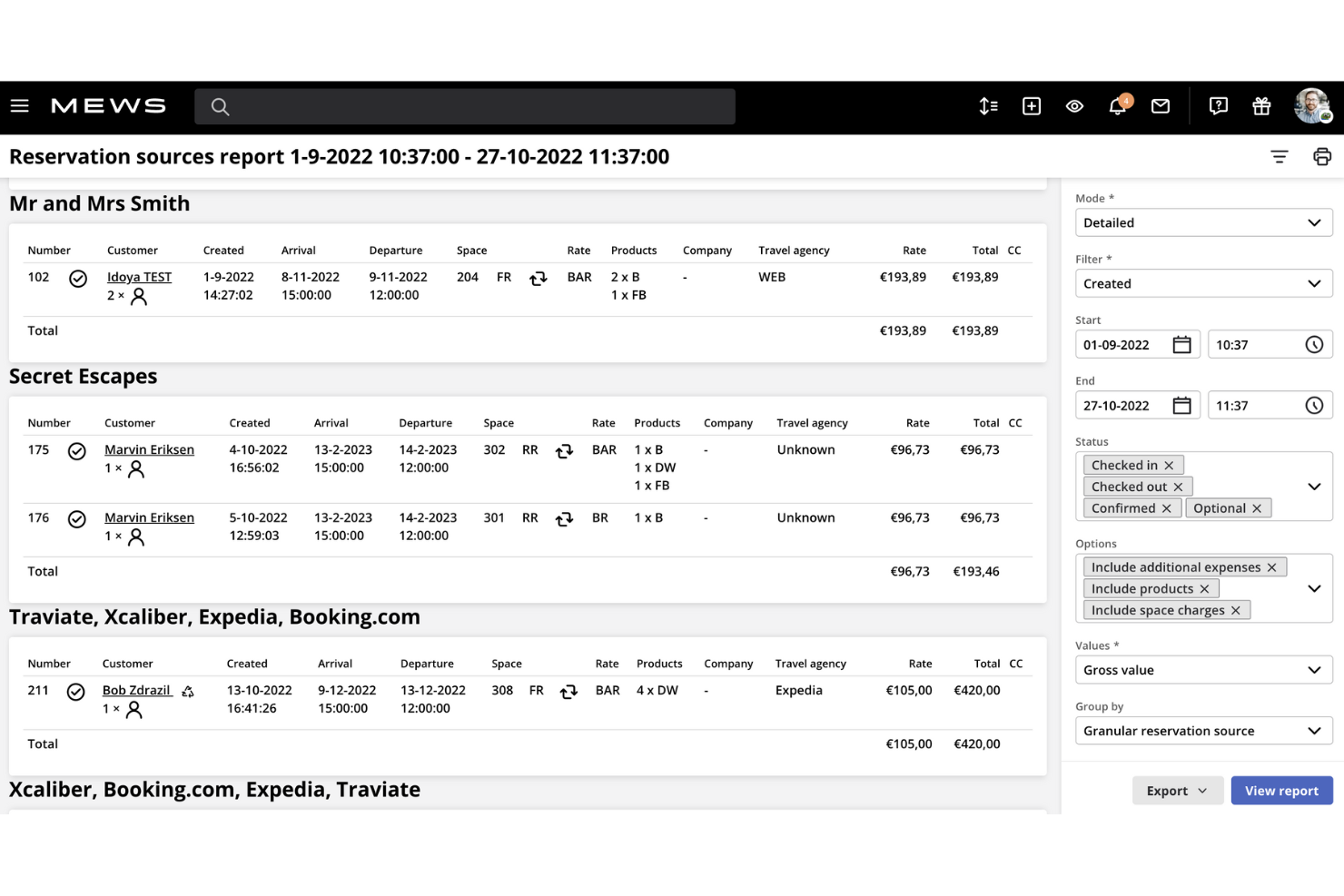This screenshot has width=1344, height=896.
Task: Click Expedia travel agency cell
Action: click(799, 690)
